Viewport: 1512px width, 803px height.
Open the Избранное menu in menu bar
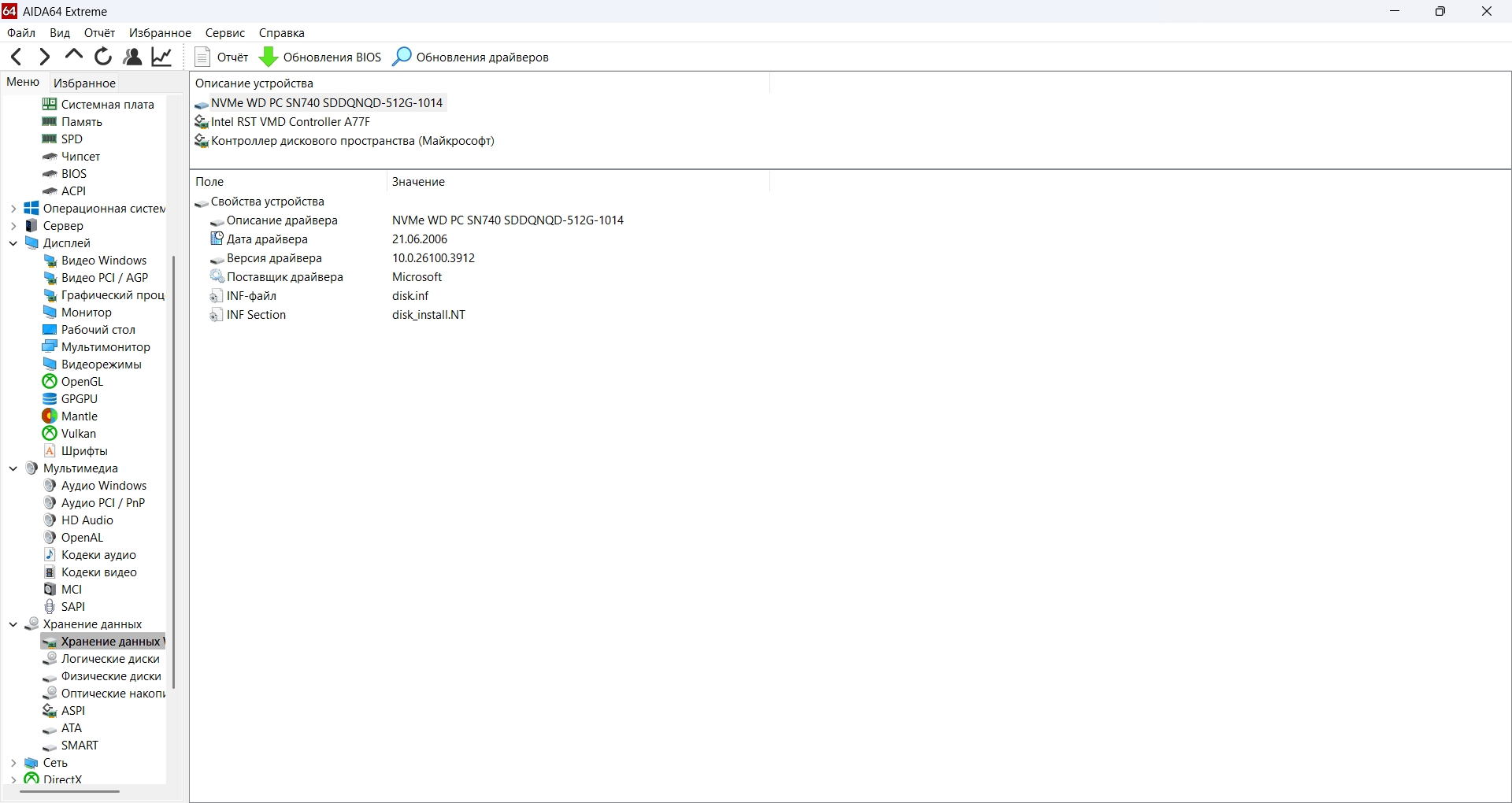[160, 33]
